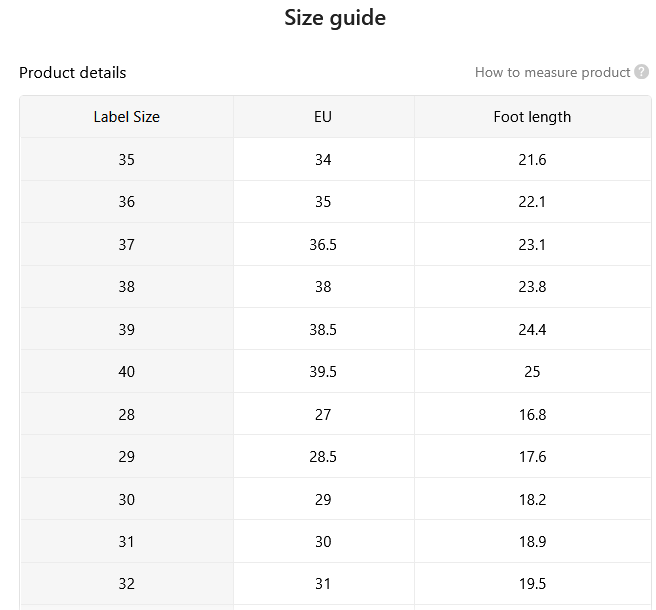Select the Label Size column header
Viewport: 656px width, 610px height.
[x=127, y=117]
